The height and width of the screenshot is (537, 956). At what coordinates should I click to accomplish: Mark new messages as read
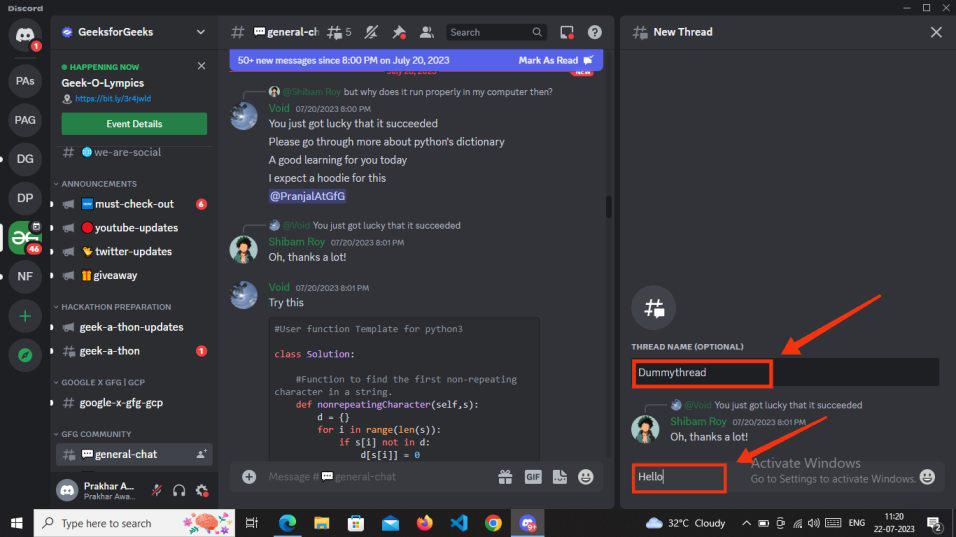(x=555, y=60)
